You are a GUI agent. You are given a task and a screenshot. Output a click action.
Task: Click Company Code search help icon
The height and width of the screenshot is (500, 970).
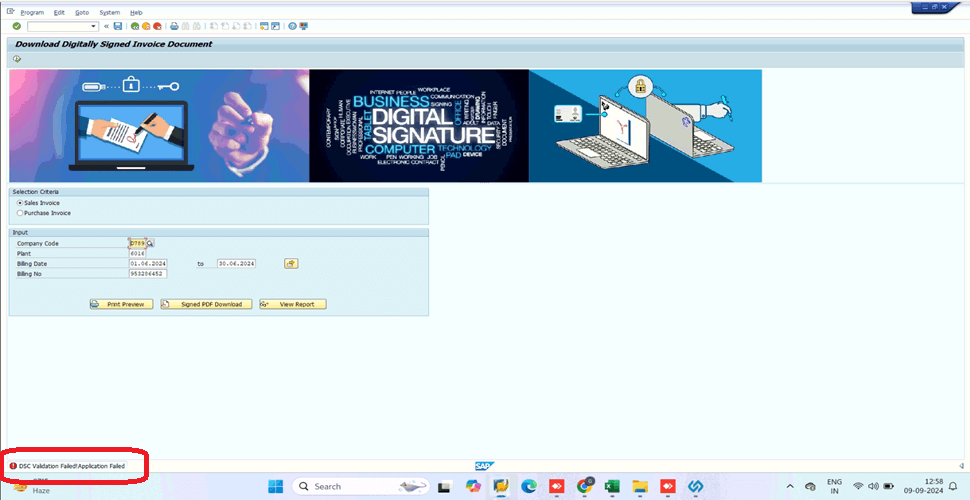150,243
